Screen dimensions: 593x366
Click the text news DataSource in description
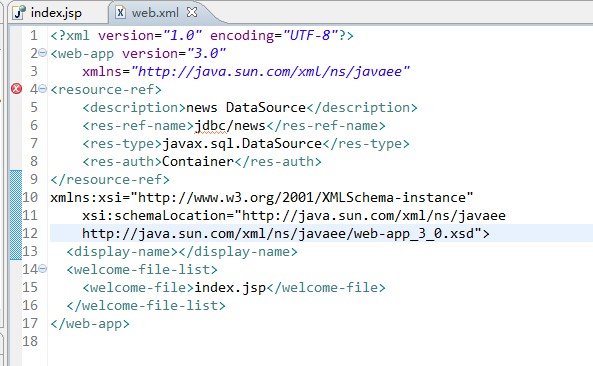click(245, 107)
